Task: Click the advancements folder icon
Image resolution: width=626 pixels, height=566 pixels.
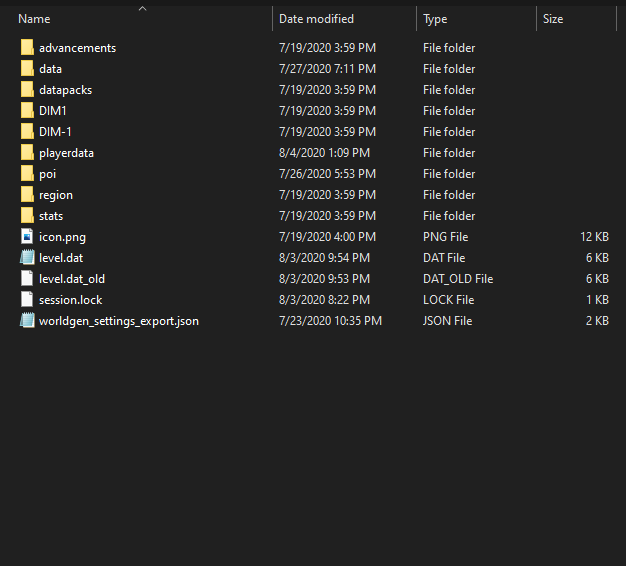Action: click(27, 48)
